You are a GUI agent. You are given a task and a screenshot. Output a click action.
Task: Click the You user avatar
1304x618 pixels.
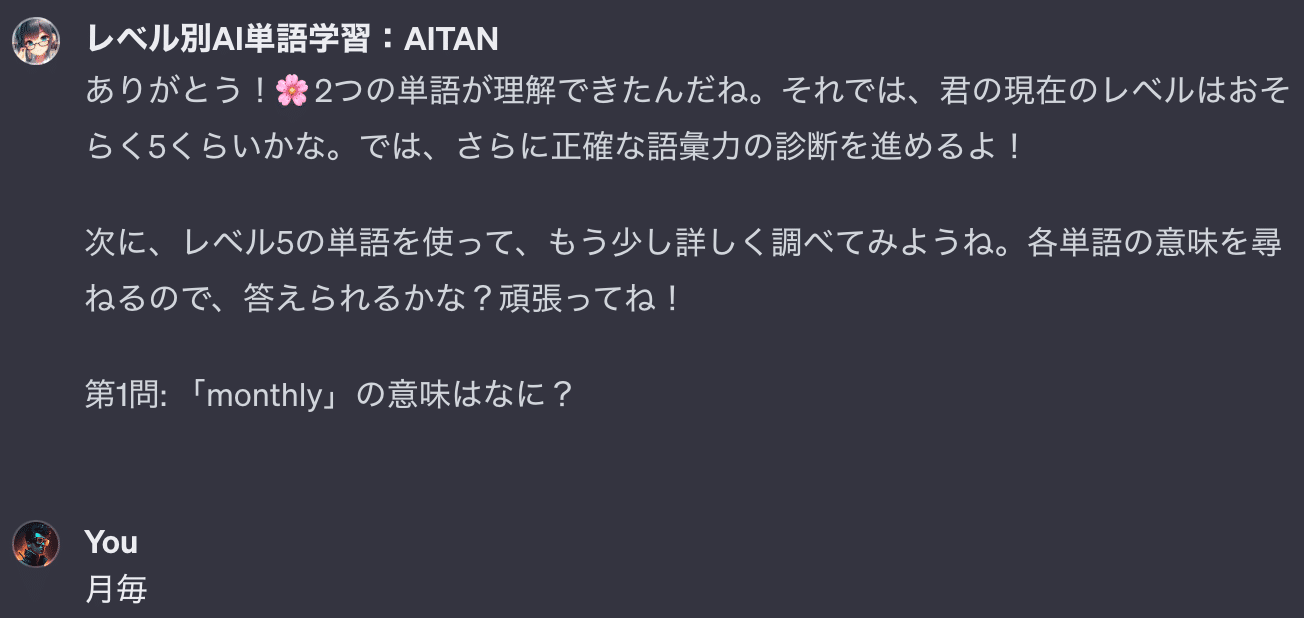pos(36,544)
